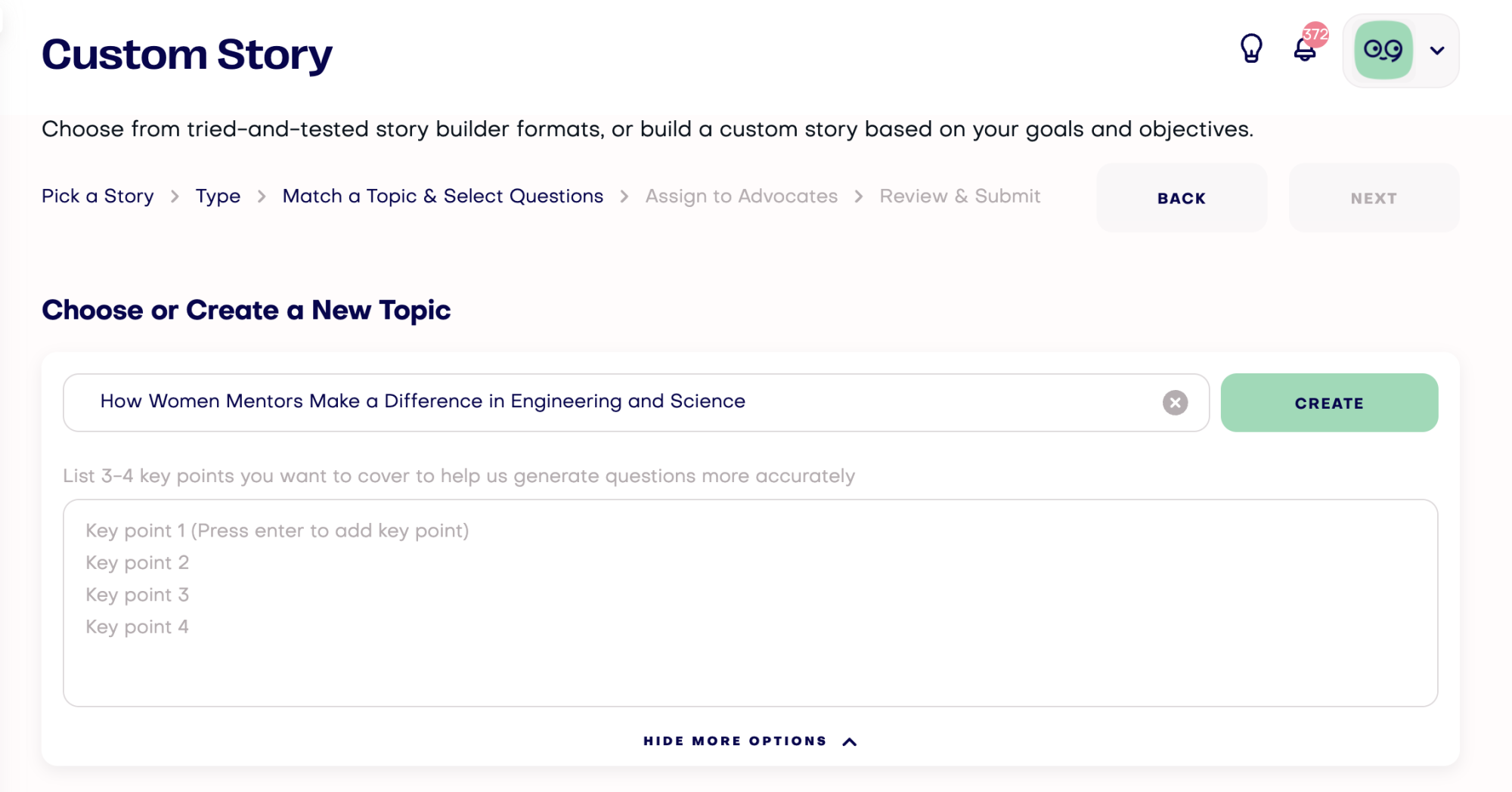
Task: Select Match a Topic & Select Questions step
Action: click(443, 196)
